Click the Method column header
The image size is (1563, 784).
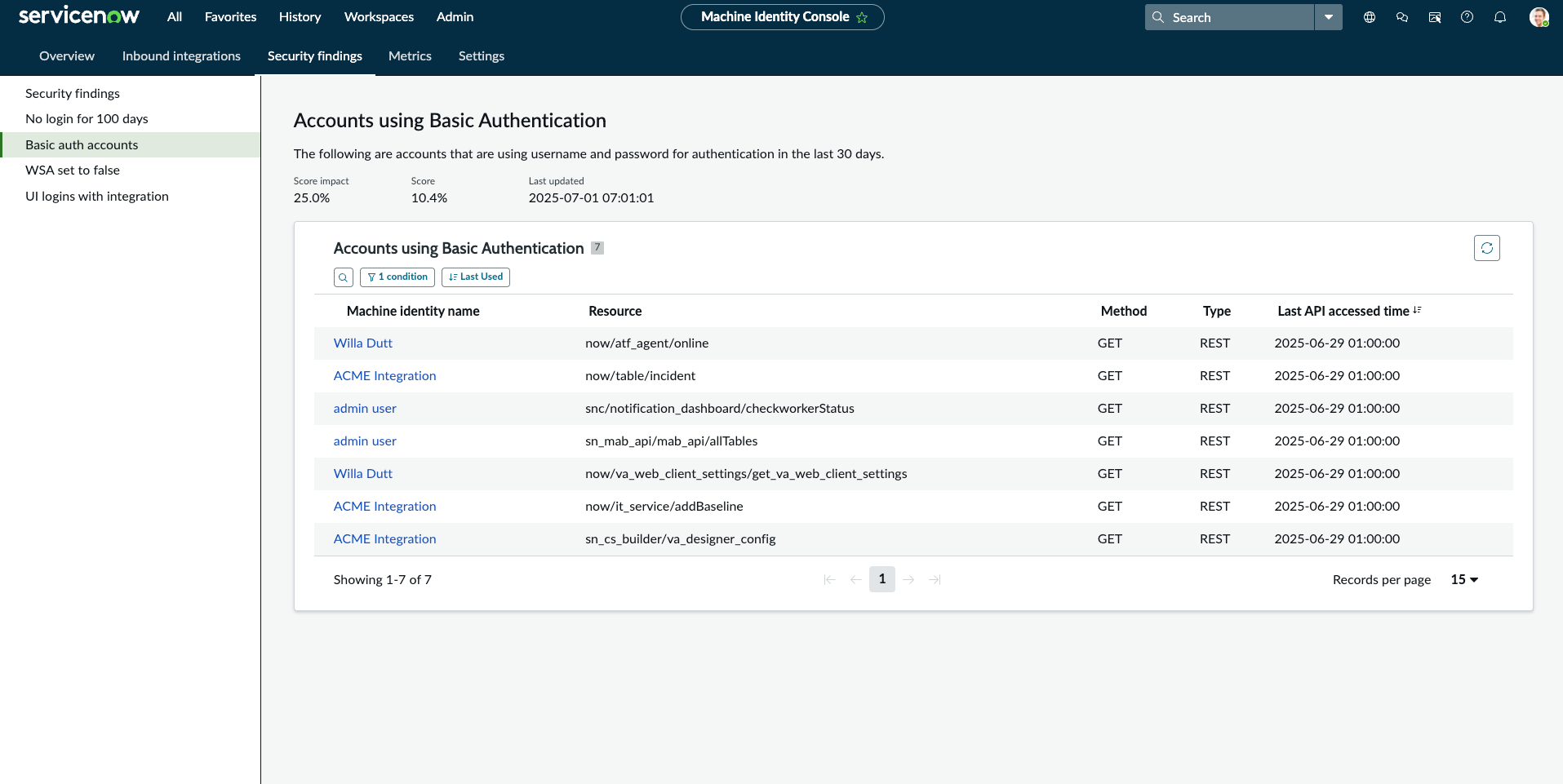pos(1124,311)
